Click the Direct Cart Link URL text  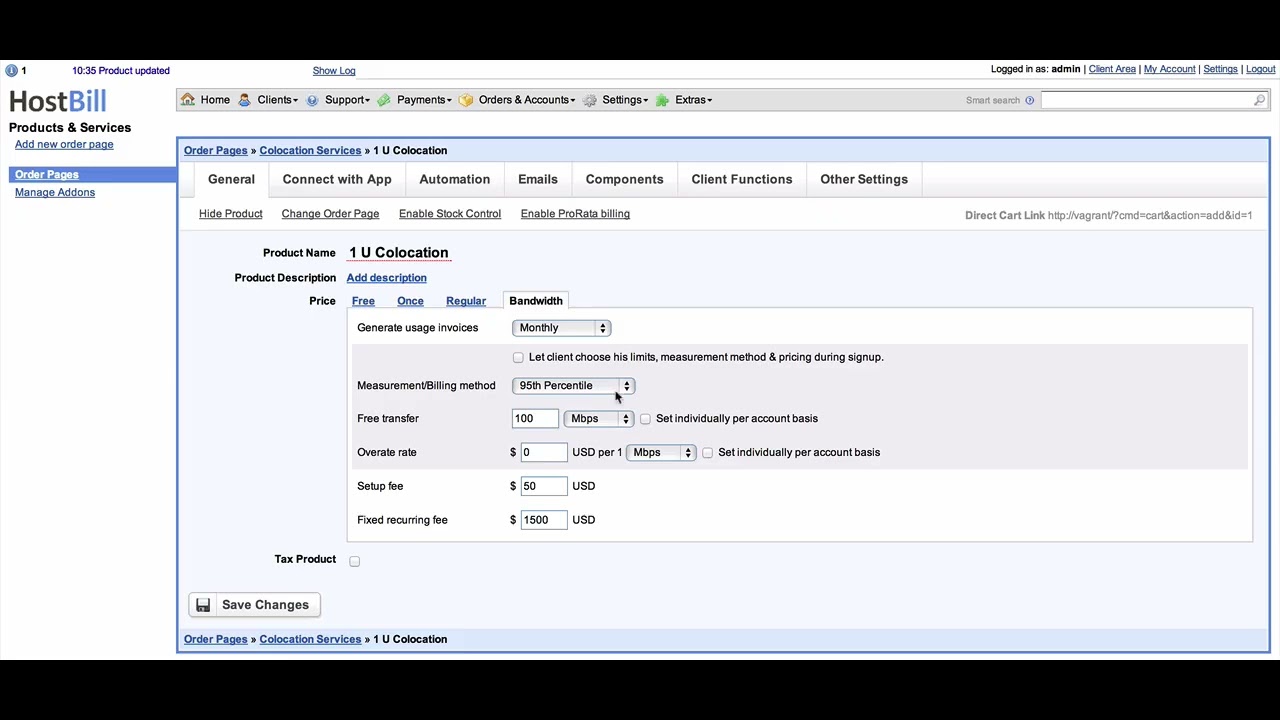click(x=1150, y=216)
